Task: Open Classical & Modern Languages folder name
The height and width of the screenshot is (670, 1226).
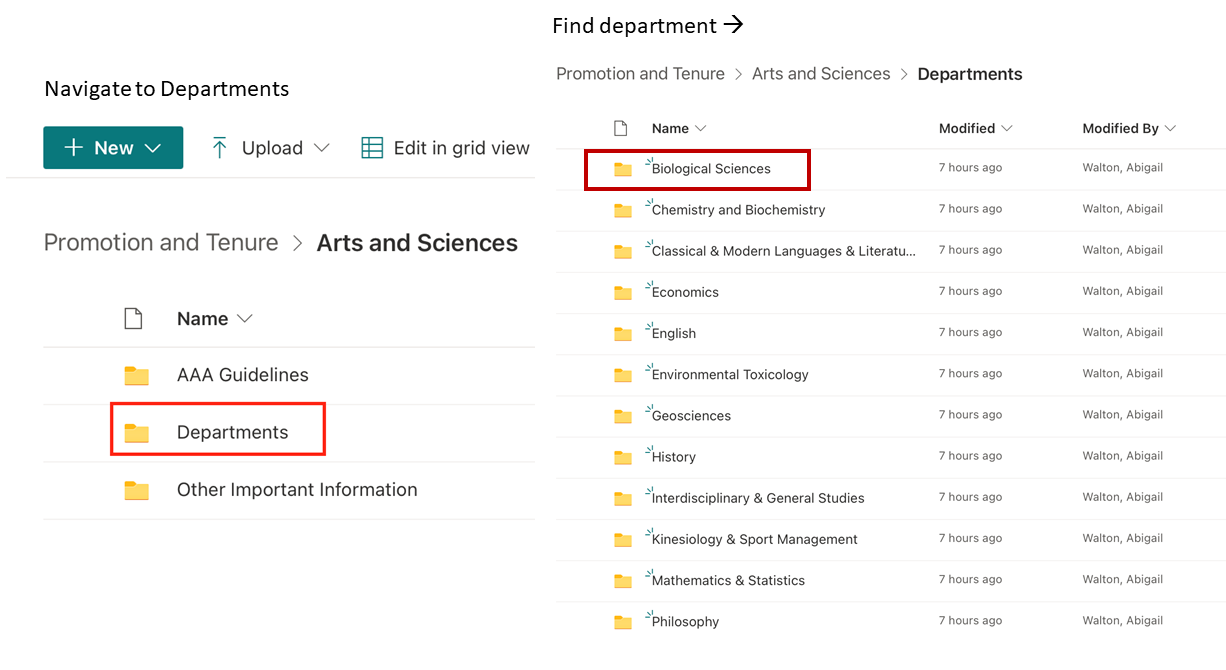Action: pos(783,251)
